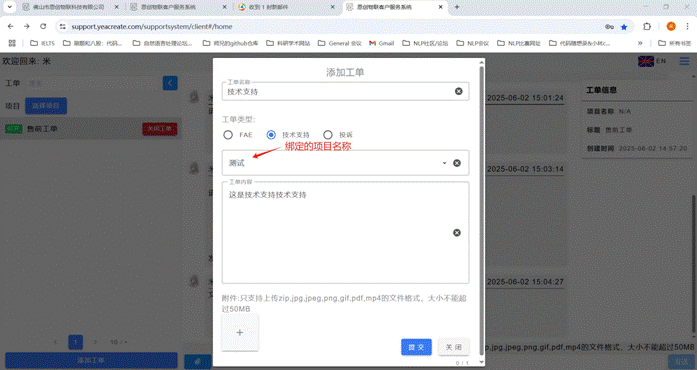Select the FAE ticket type radio button
Screen dimensions: 697x370
pos(228,135)
